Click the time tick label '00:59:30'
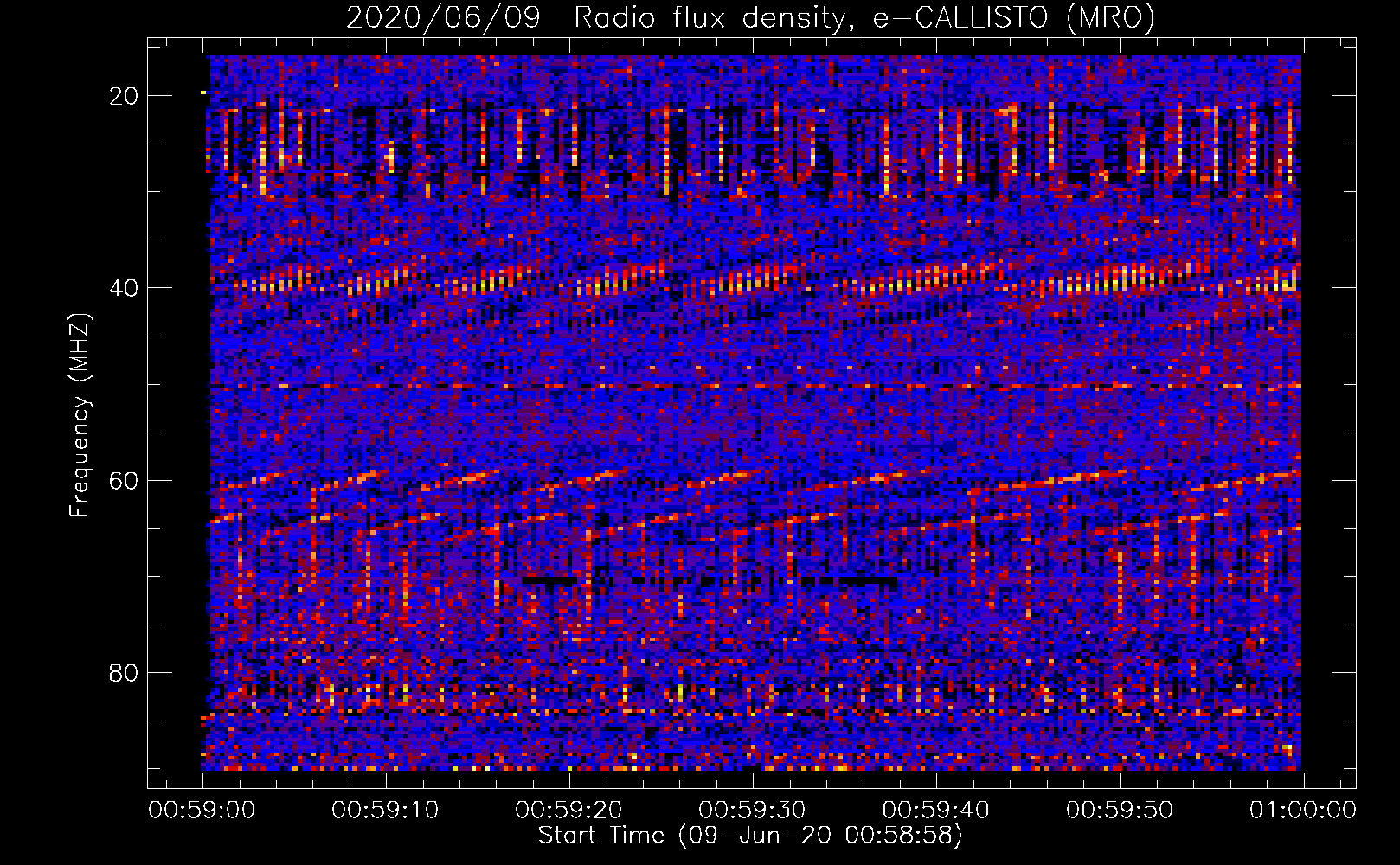Viewport: 1400px width, 865px height. click(x=752, y=810)
